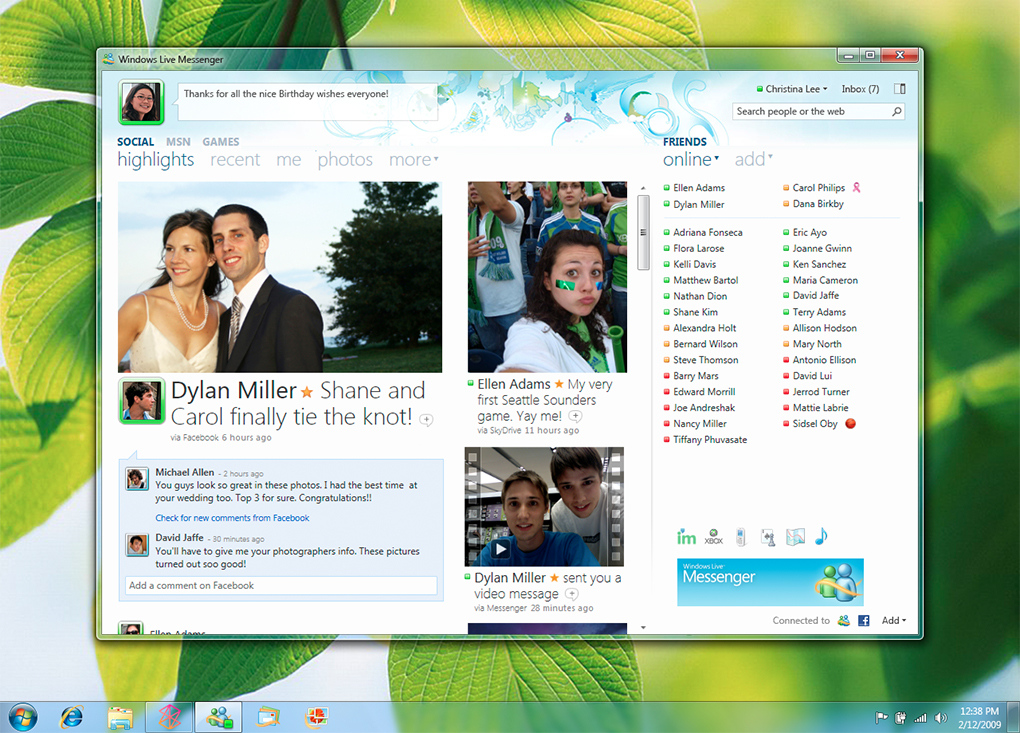Click the Facebook connected service icon

point(863,621)
